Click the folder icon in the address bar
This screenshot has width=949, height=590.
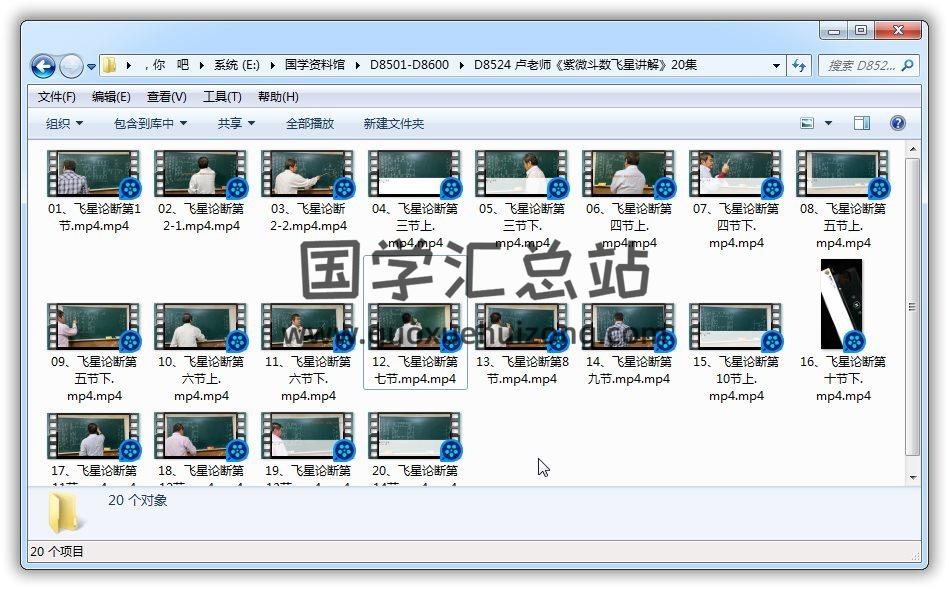click(x=109, y=64)
